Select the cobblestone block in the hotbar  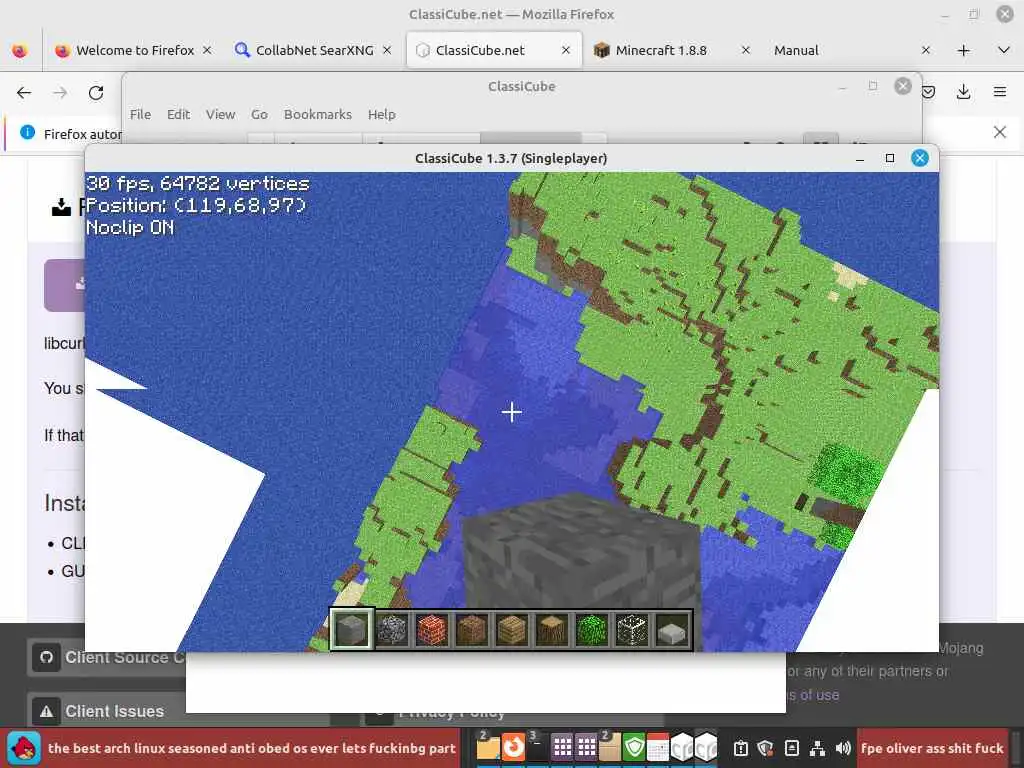392,629
